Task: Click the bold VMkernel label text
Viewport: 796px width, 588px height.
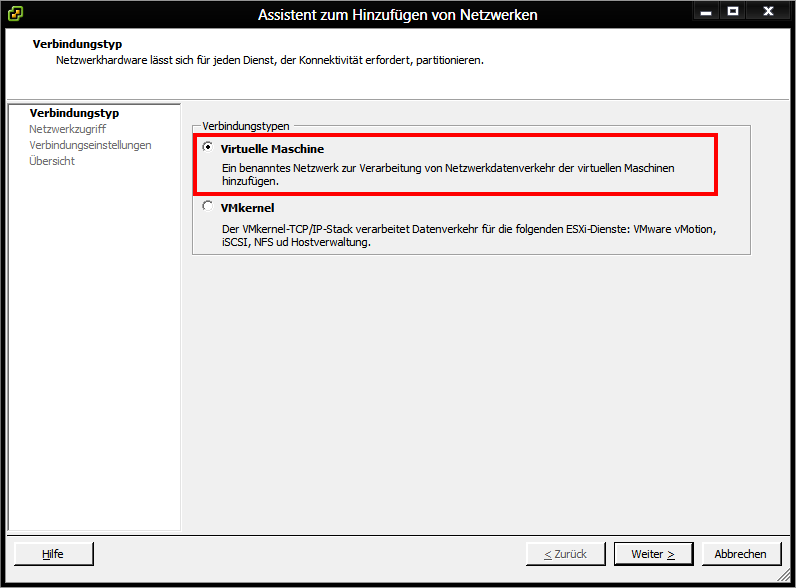Action: click(247, 208)
